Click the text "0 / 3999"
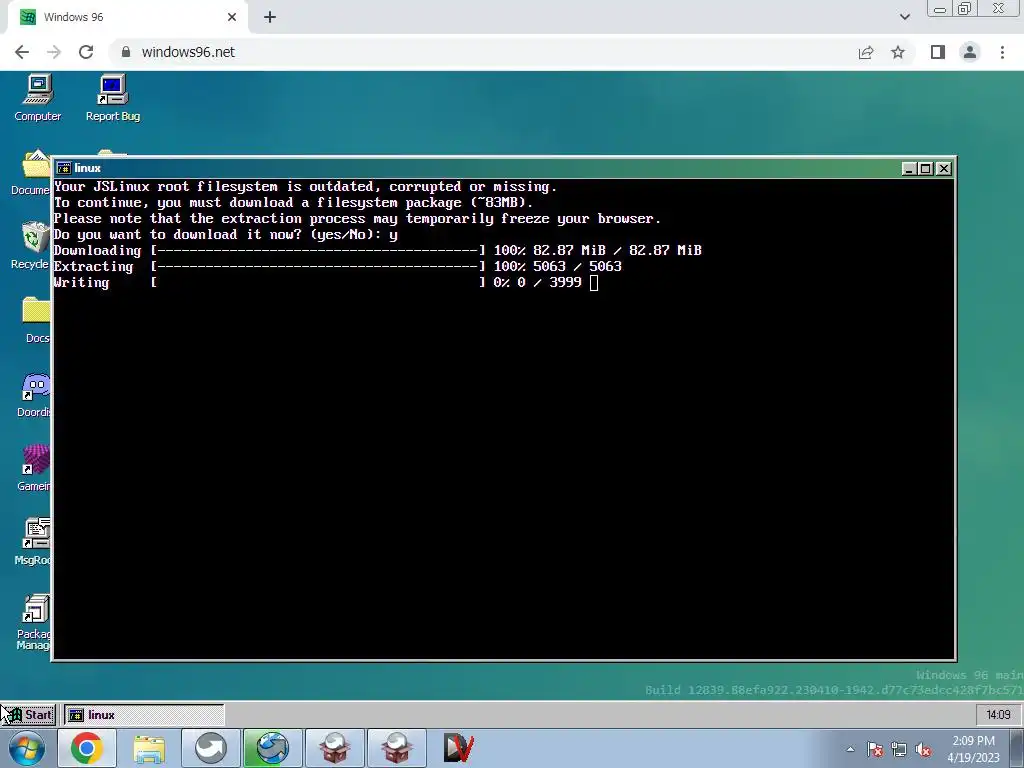The width and height of the screenshot is (1024, 768). click(549, 283)
